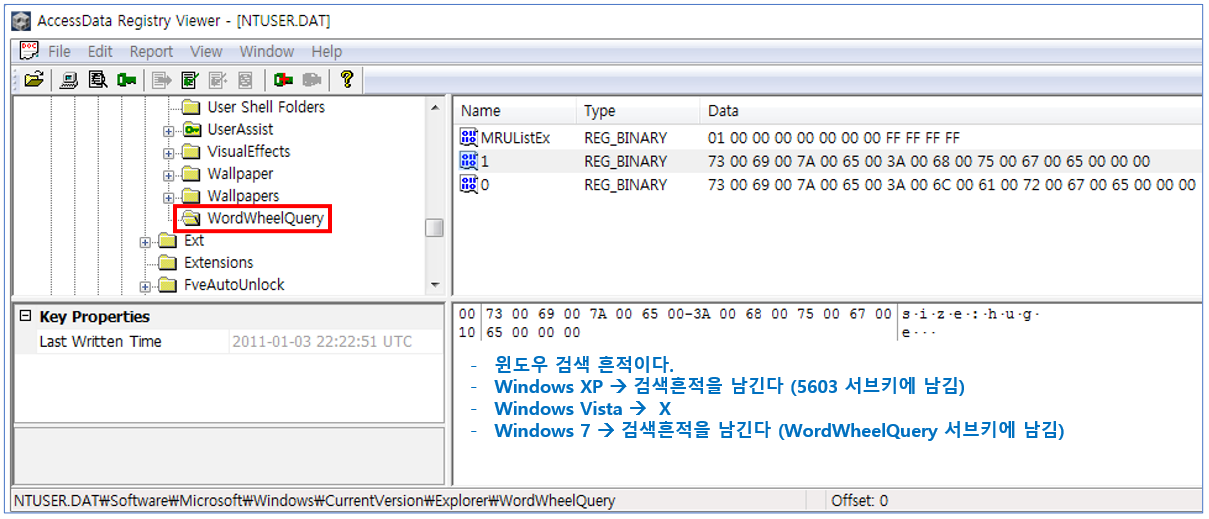Expand the UserAssist tree node
Viewport: 1209px width, 519px height.
pos(169,130)
